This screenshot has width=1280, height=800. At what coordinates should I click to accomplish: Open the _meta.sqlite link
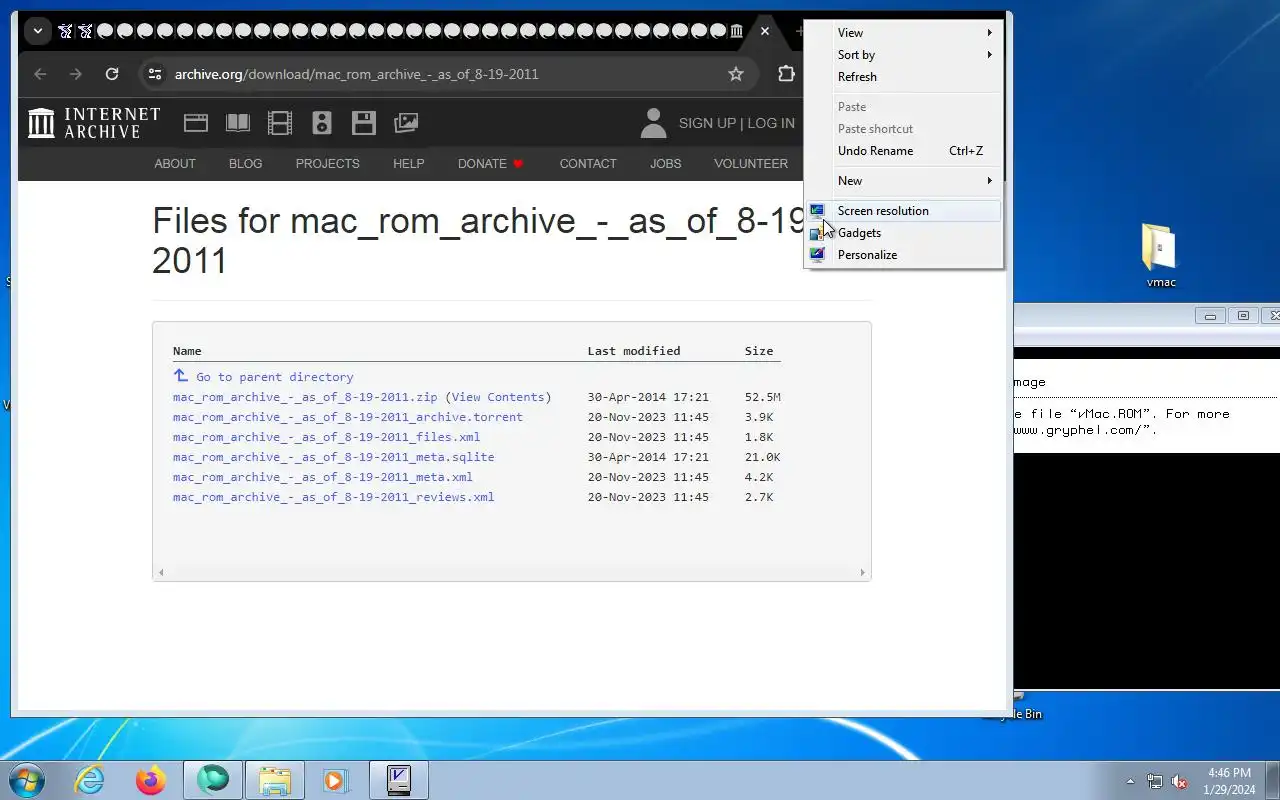tap(333, 457)
